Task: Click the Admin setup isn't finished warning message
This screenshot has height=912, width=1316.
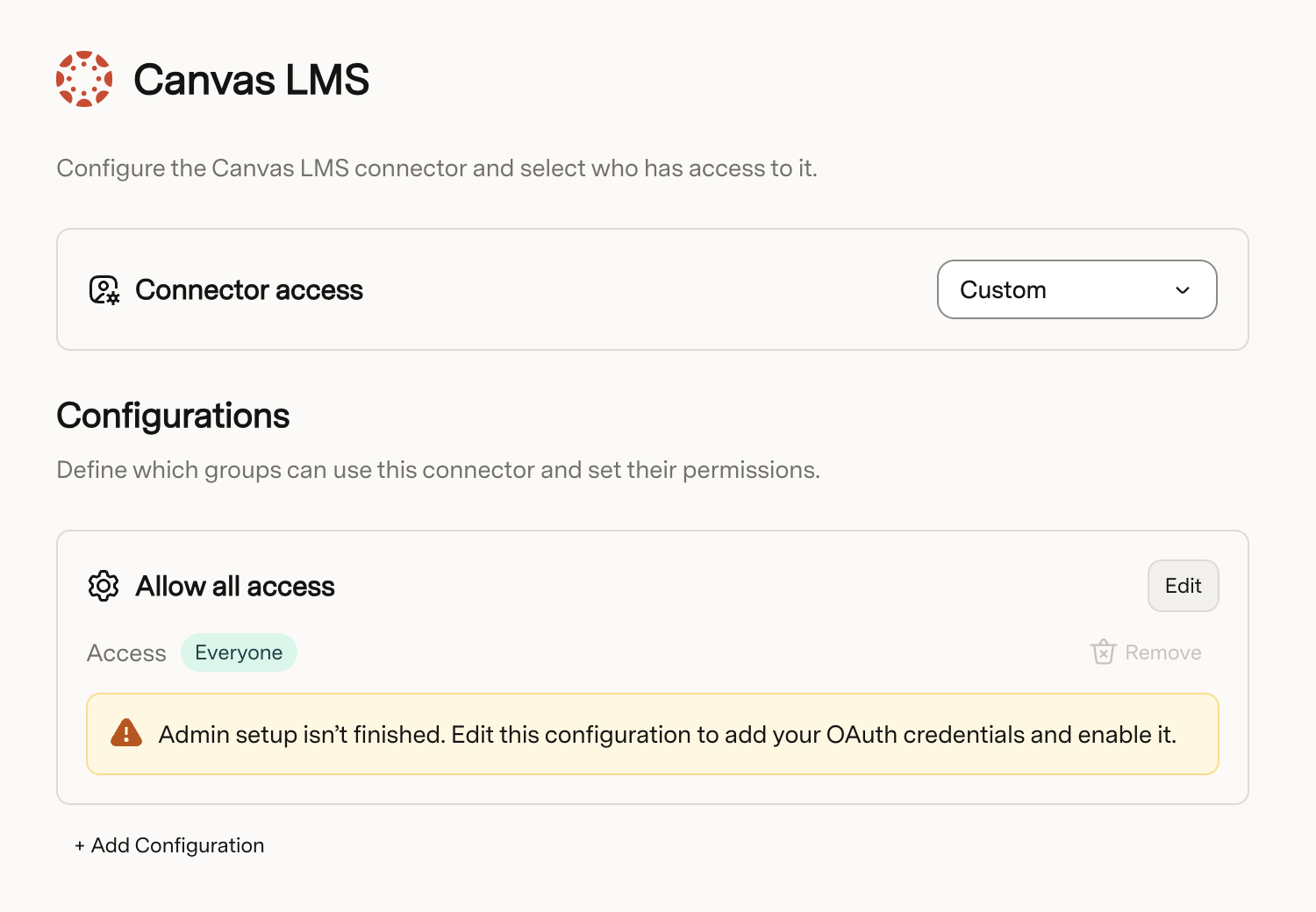Action: click(x=667, y=734)
